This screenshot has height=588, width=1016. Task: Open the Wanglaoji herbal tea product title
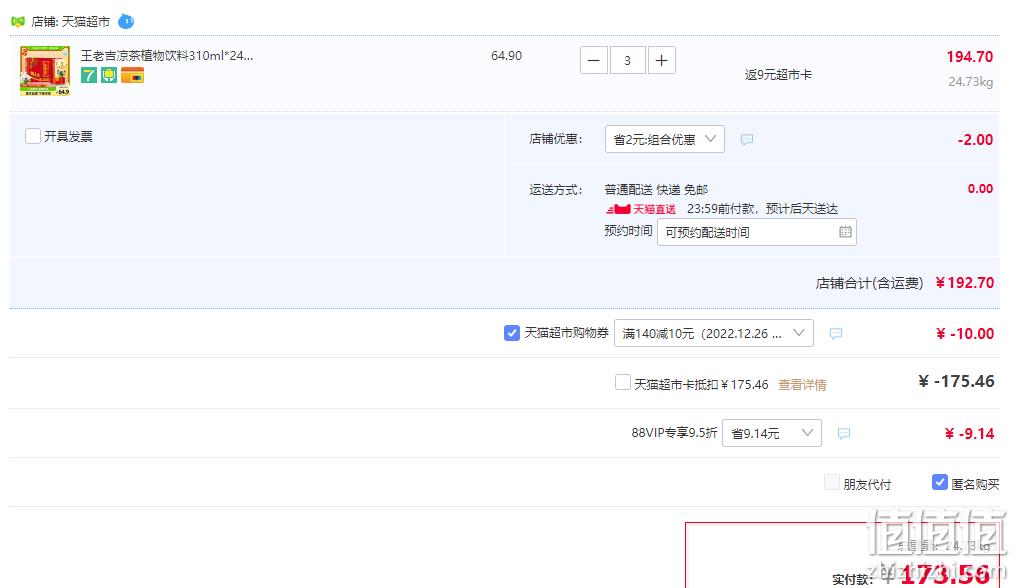[x=167, y=56]
